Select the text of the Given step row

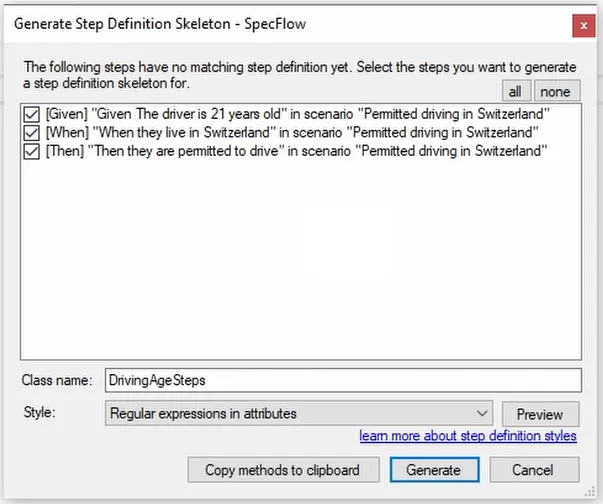pyautogui.click(x=298, y=114)
